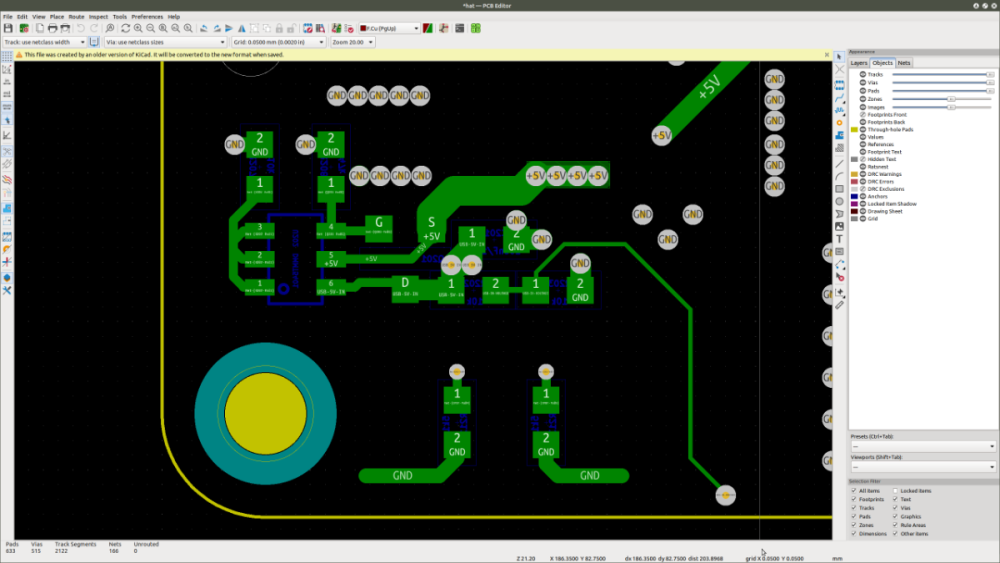The image size is (1000, 563).
Task: Select the Draw circle tool
Action: coord(839,201)
